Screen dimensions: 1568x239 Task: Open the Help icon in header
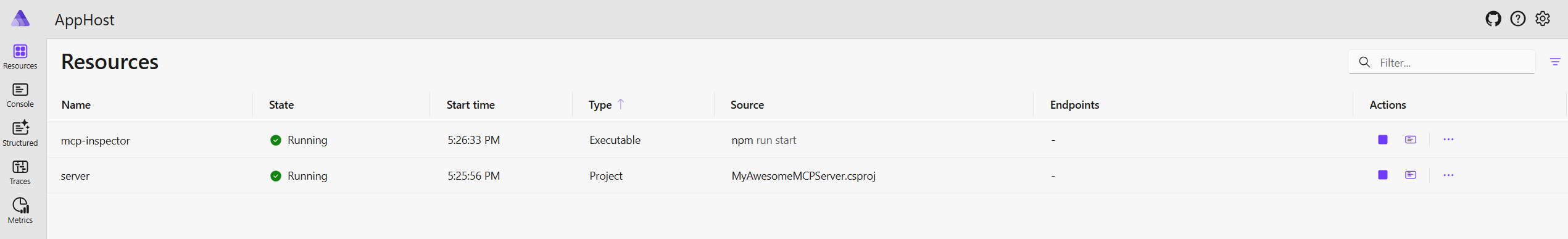click(1517, 19)
